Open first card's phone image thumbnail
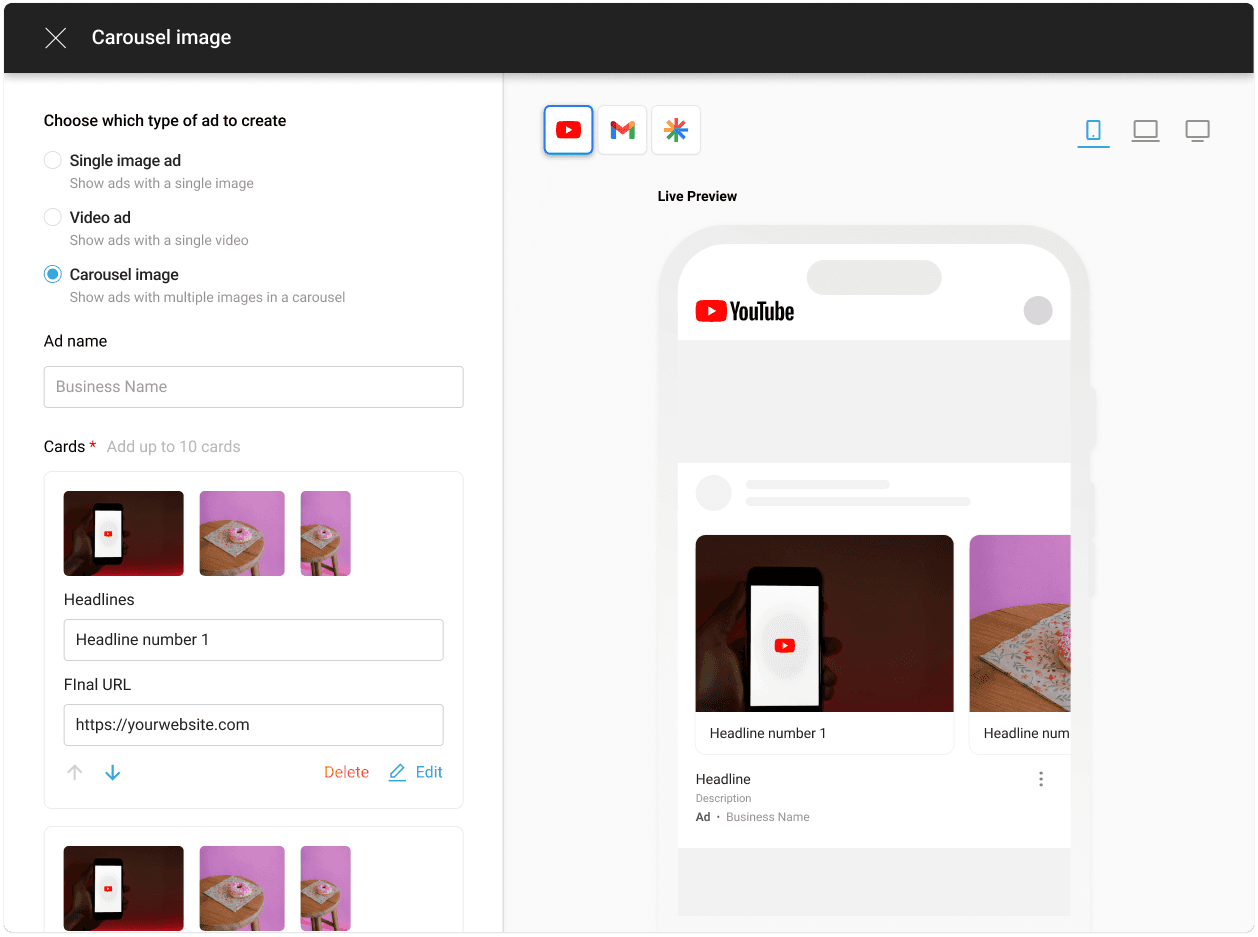The image size is (1258, 937). [x=124, y=533]
